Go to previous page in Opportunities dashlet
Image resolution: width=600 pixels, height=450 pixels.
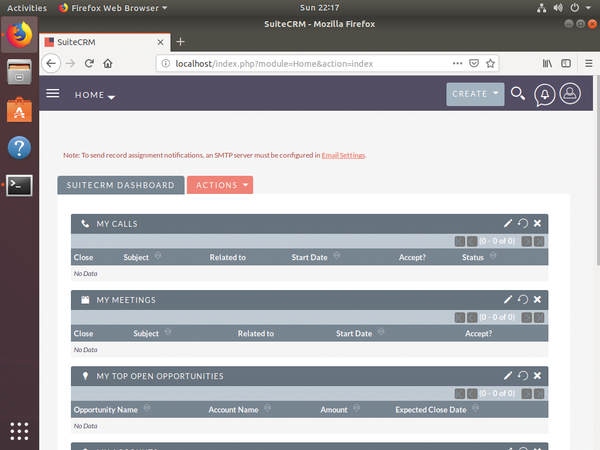[x=472, y=394]
